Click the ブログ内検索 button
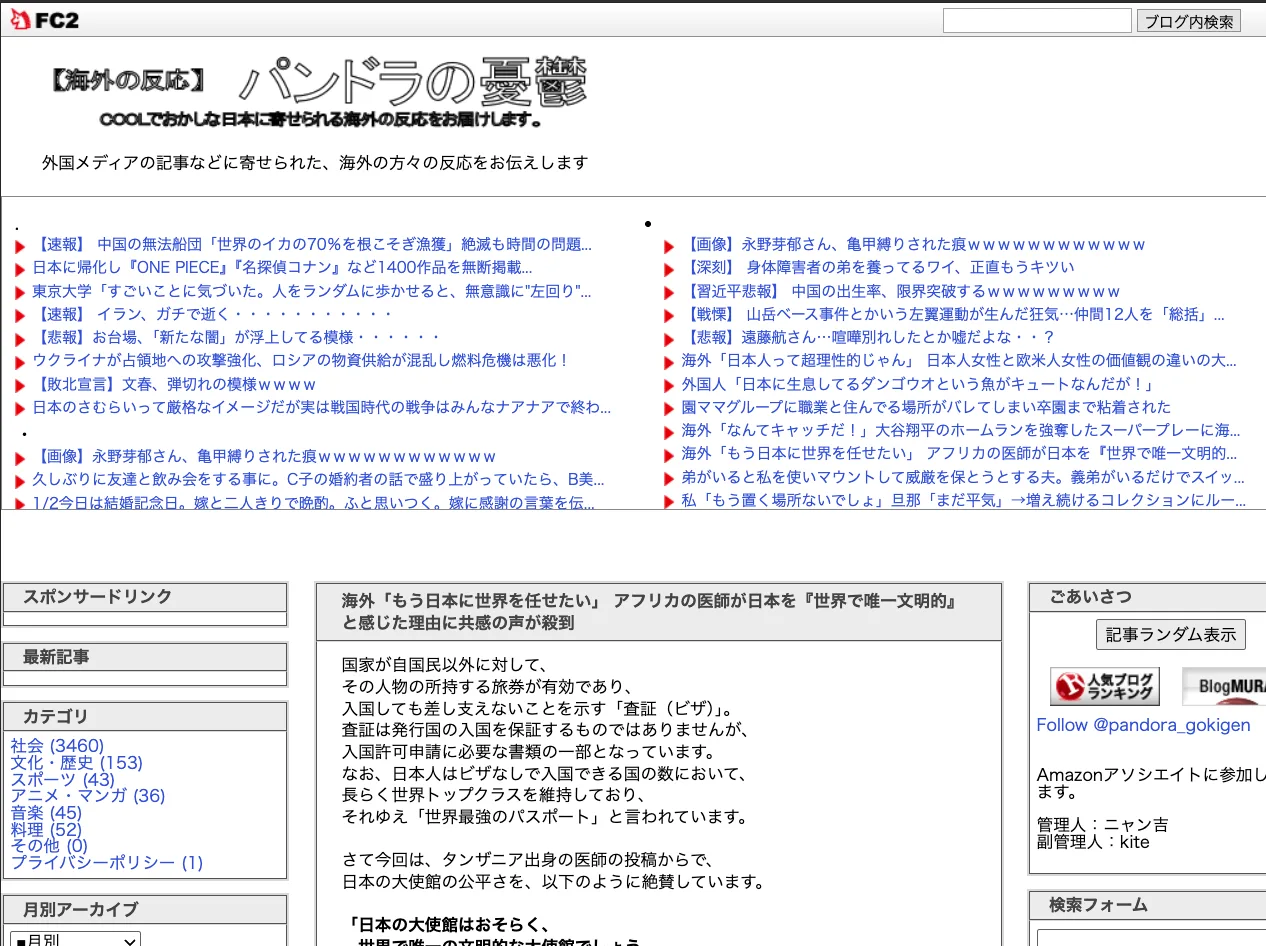 [x=1189, y=21]
